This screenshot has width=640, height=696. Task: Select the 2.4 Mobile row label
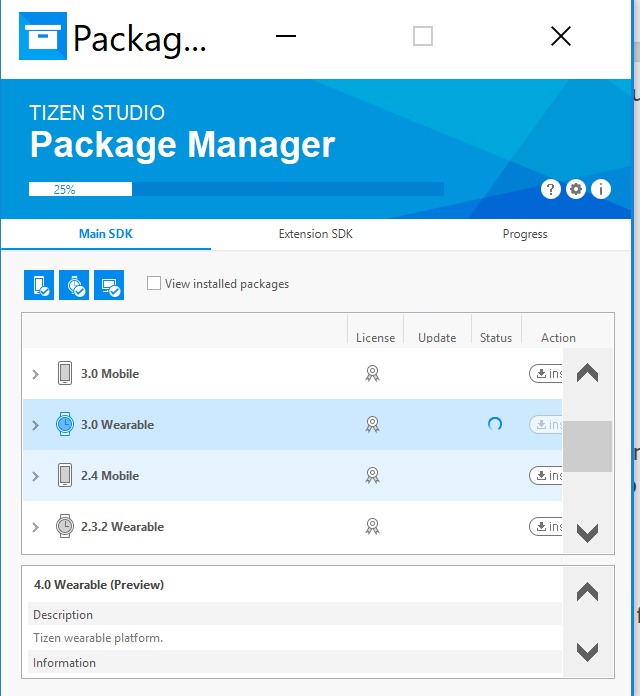click(x=110, y=476)
